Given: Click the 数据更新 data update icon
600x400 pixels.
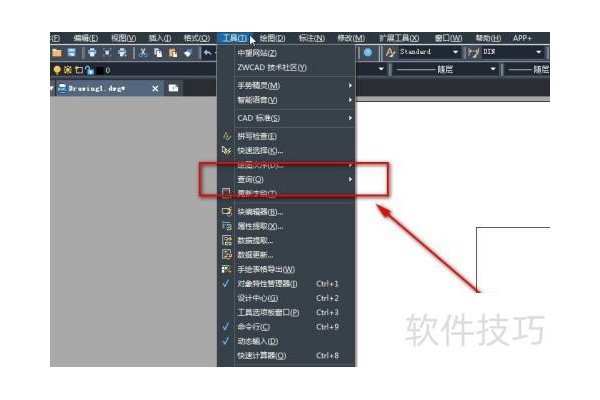Looking at the screenshot, I should [227, 255].
